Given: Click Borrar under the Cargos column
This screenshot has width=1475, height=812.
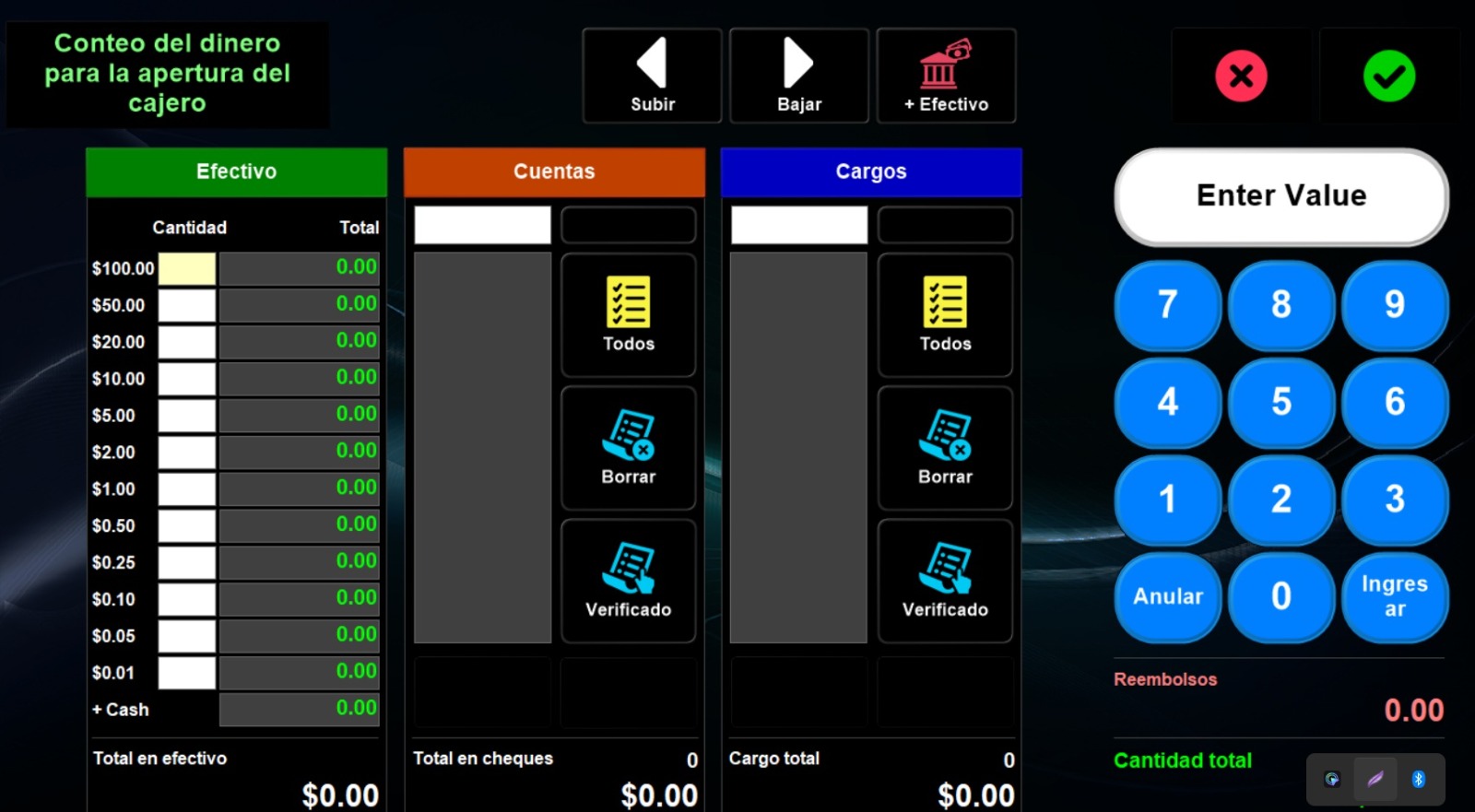Looking at the screenshot, I should click(945, 448).
